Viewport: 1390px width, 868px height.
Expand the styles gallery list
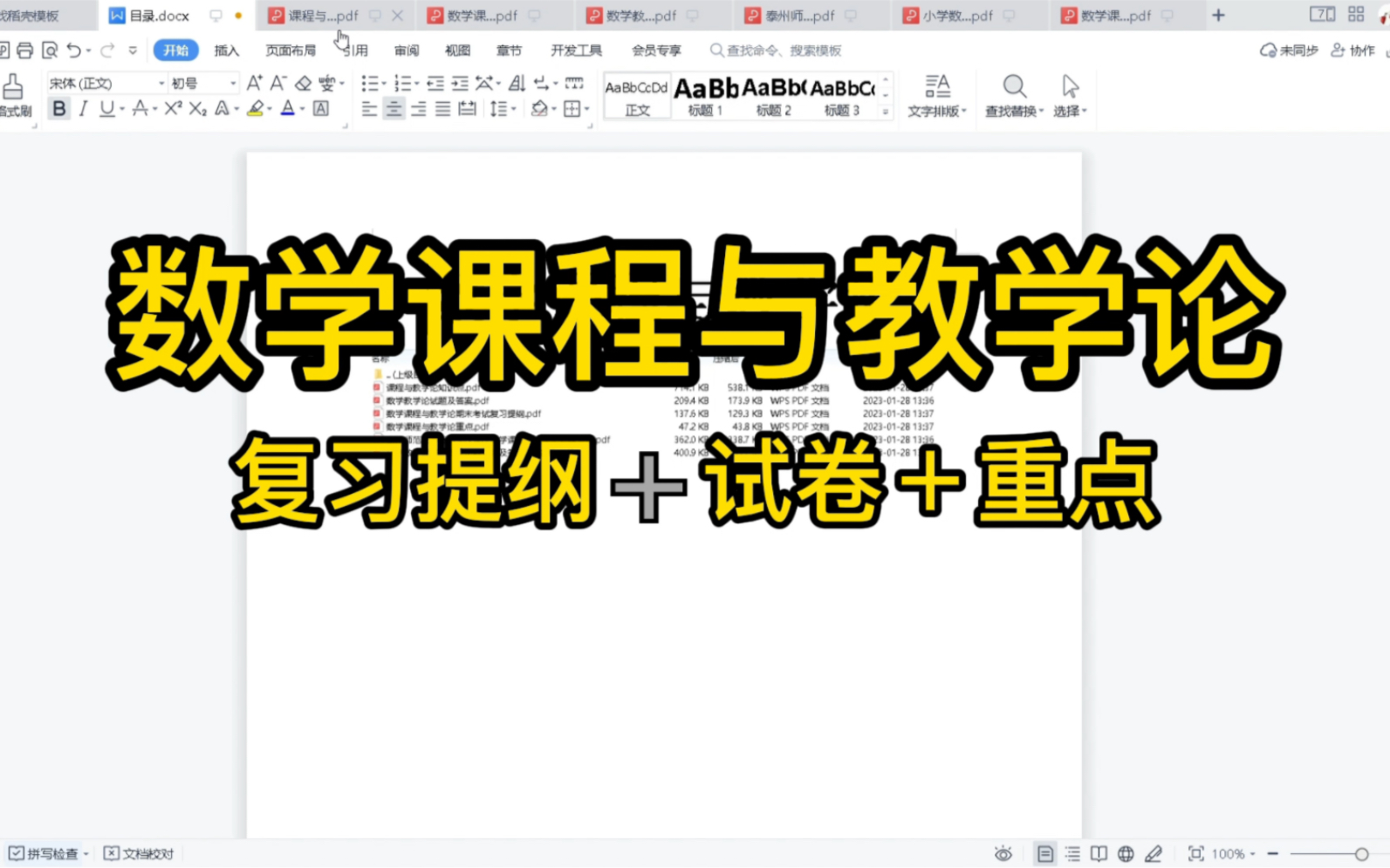pyautogui.click(x=886, y=111)
